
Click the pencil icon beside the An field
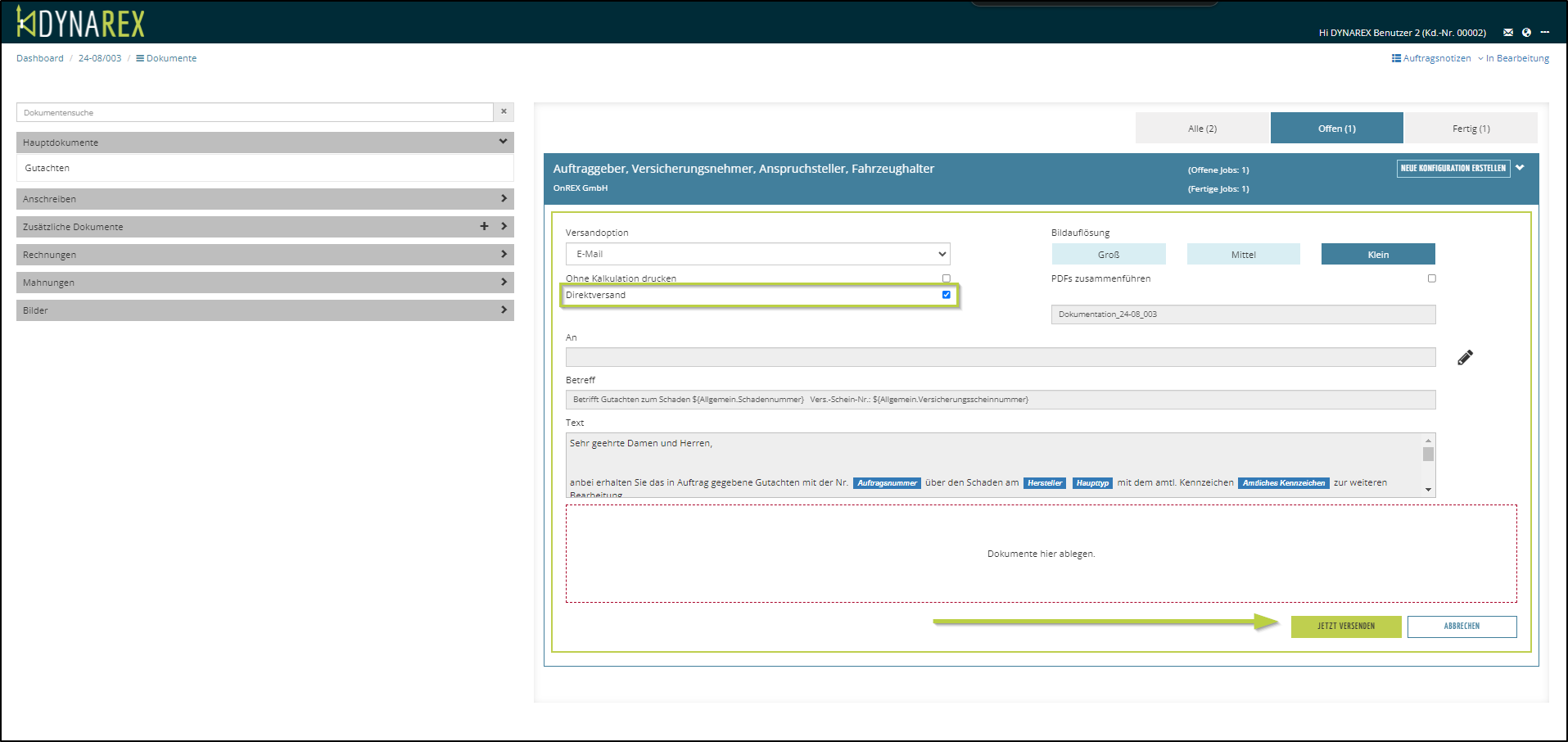click(1465, 357)
